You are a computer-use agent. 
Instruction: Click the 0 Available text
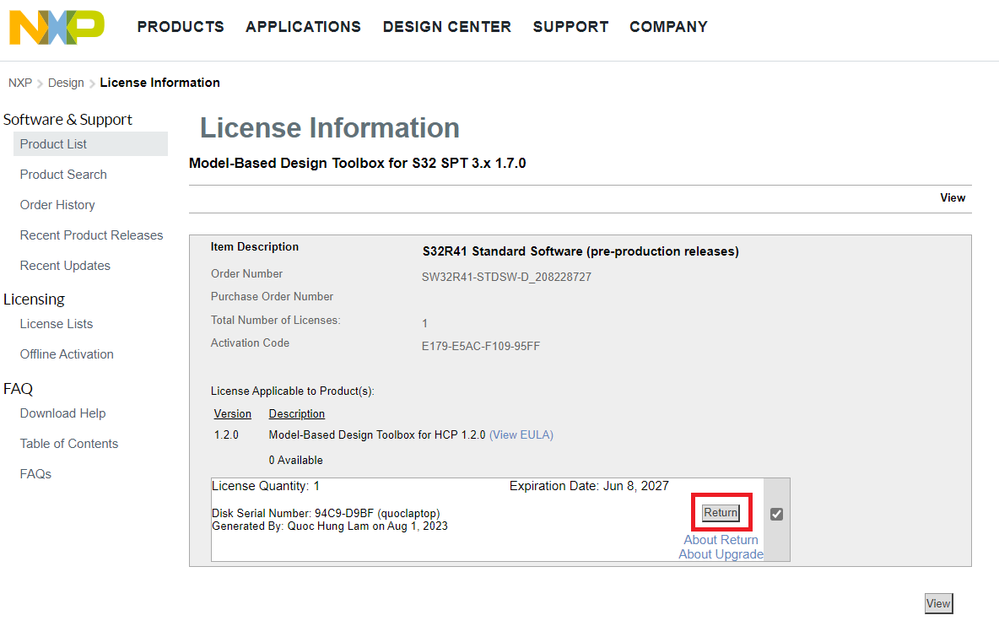[296, 460]
